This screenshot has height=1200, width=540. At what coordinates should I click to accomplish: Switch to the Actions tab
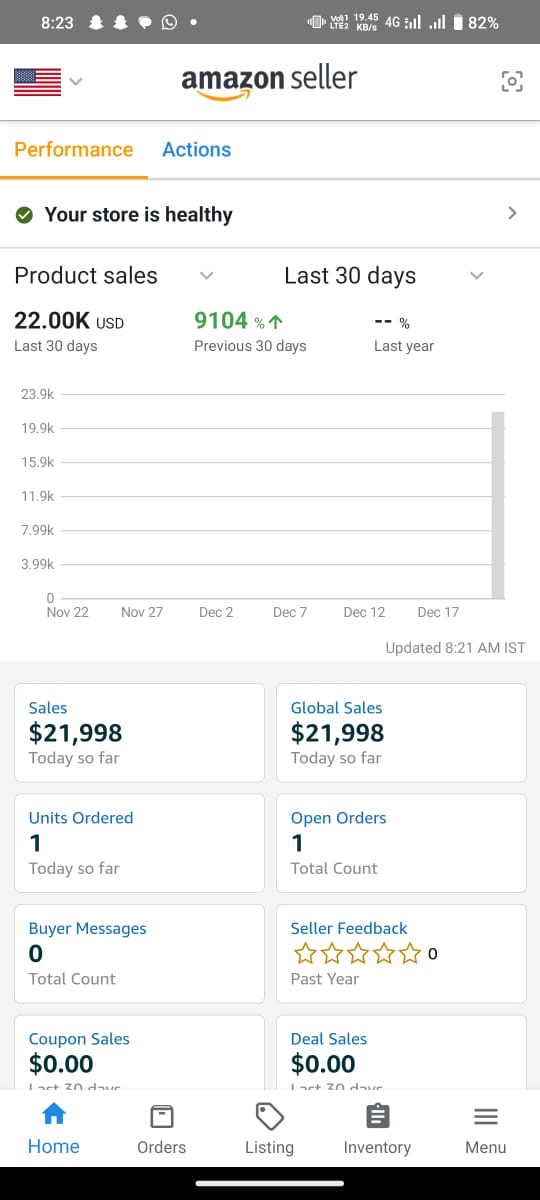(196, 150)
